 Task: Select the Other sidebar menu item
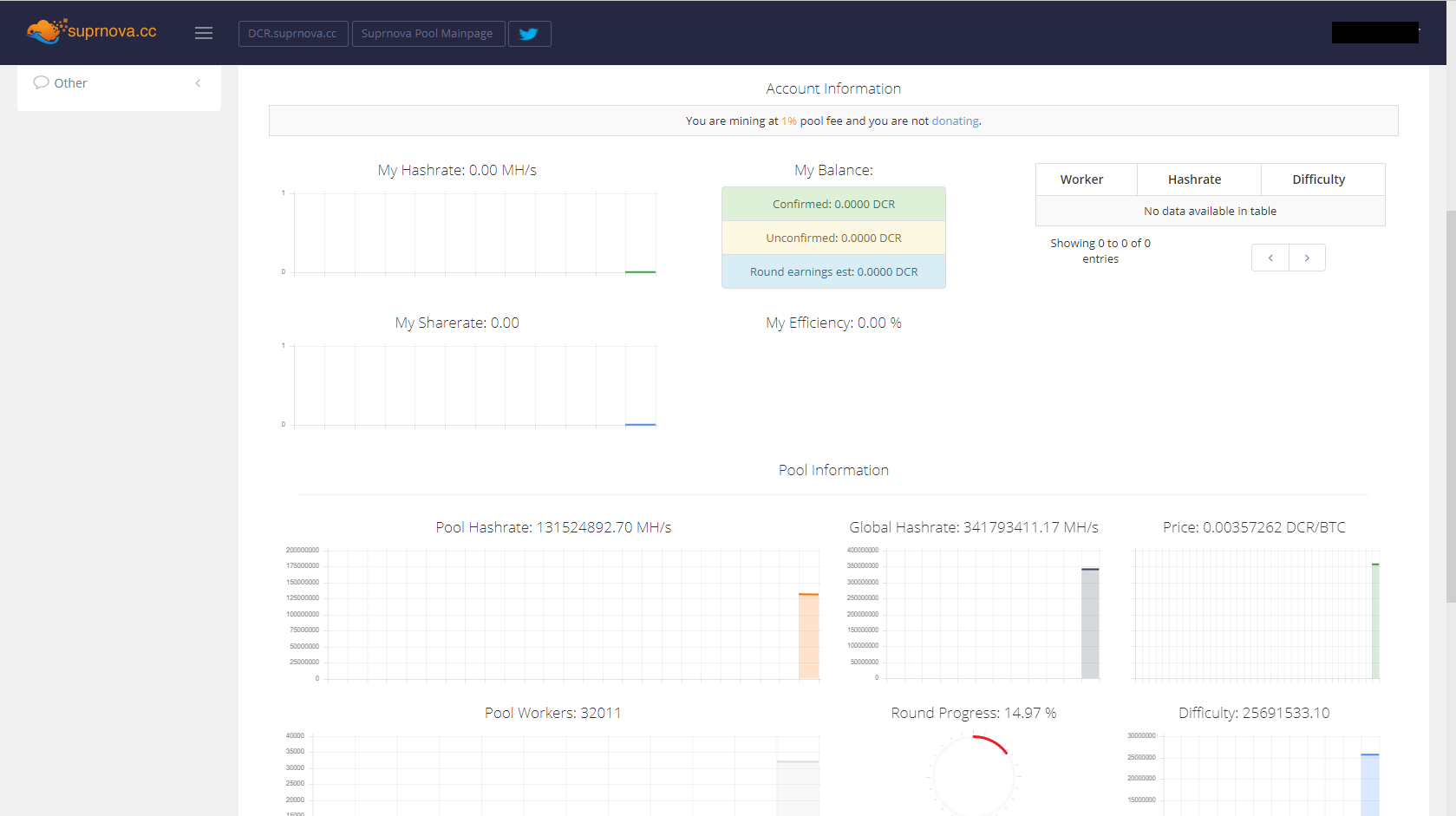pos(71,83)
